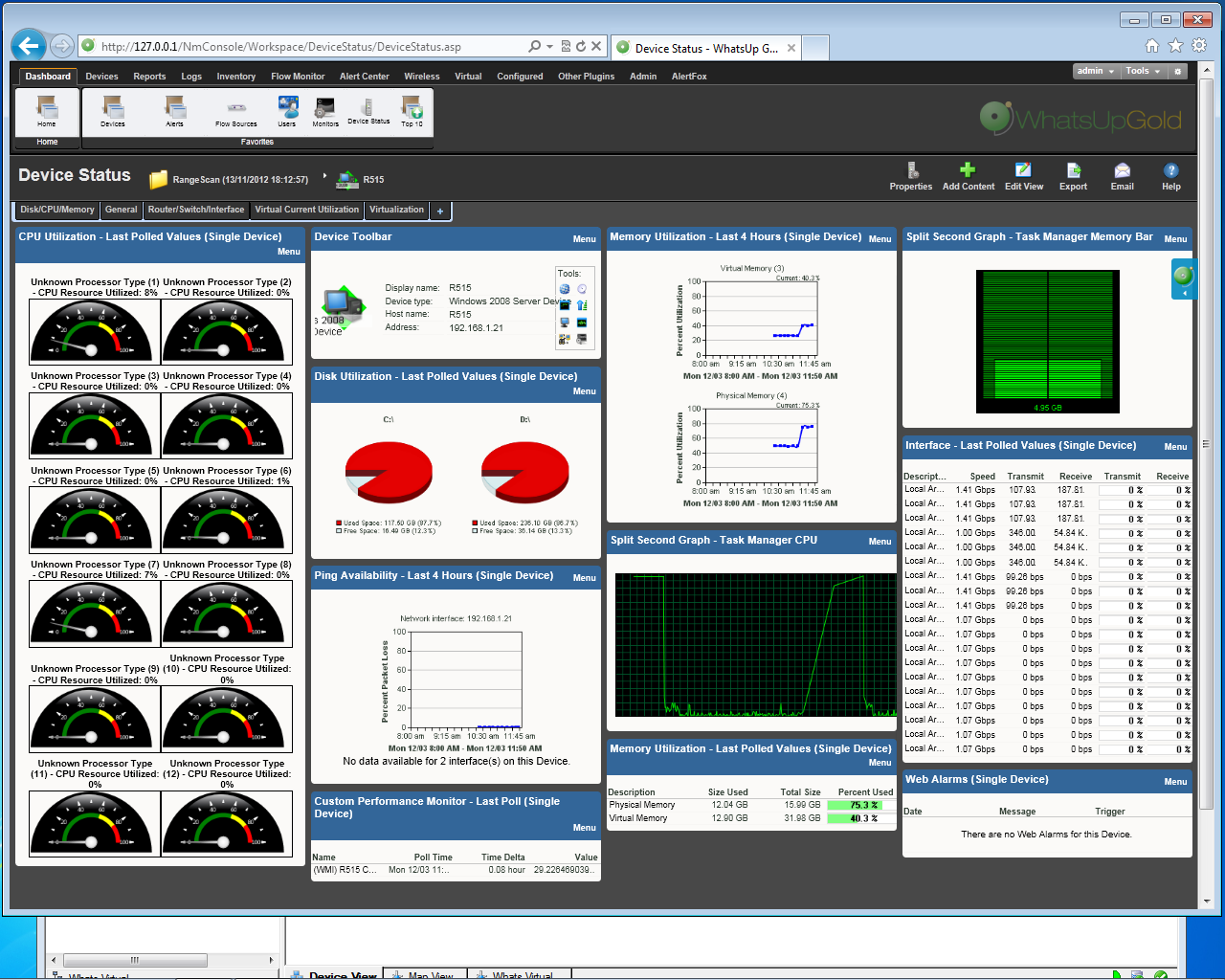Open the Devices favorite icon
The width and height of the screenshot is (1225, 980).
pyautogui.click(x=113, y=111)
